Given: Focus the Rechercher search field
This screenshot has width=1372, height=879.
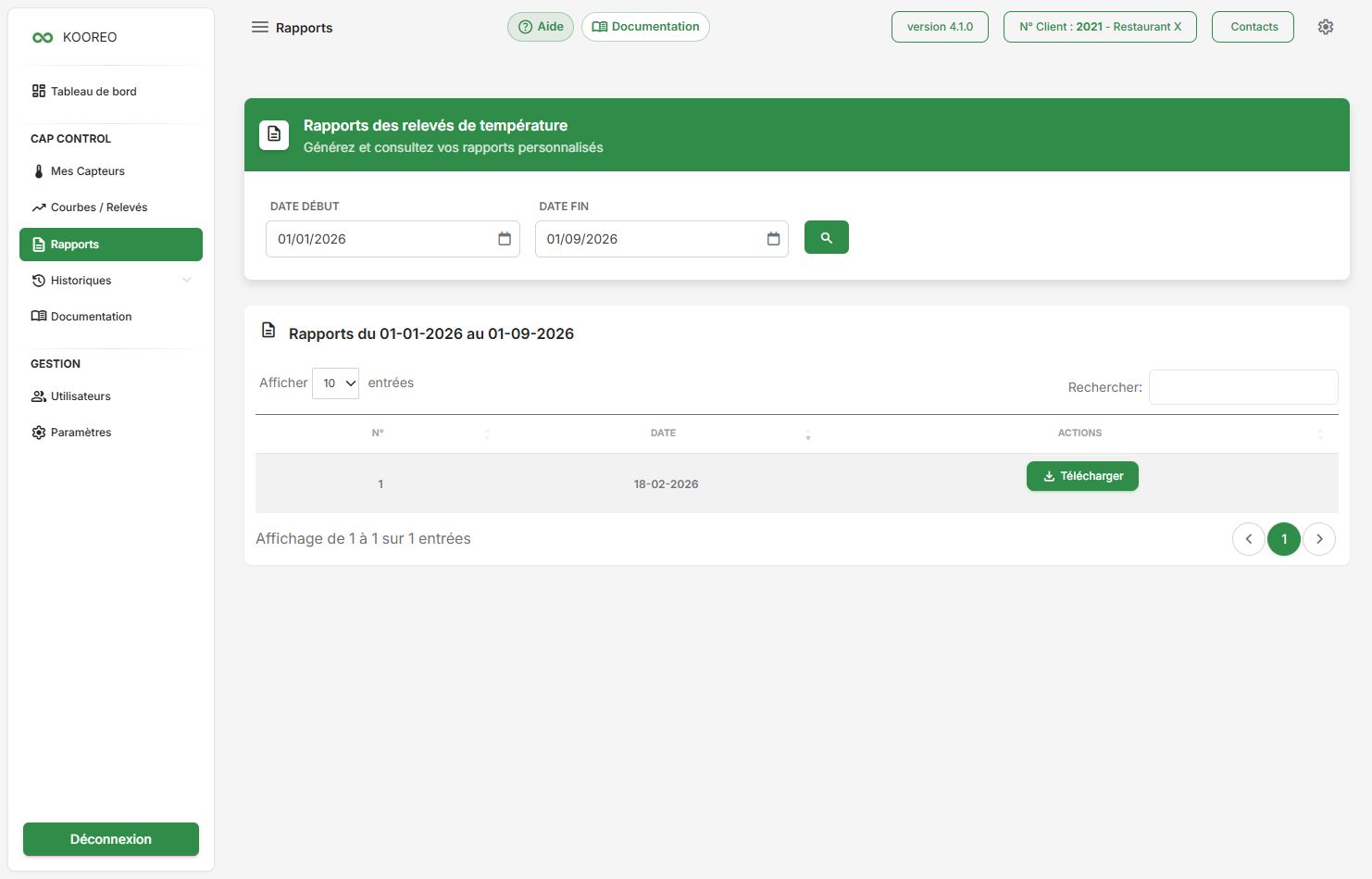Looking at the screenshot, I should click(x=1243, y=387).
